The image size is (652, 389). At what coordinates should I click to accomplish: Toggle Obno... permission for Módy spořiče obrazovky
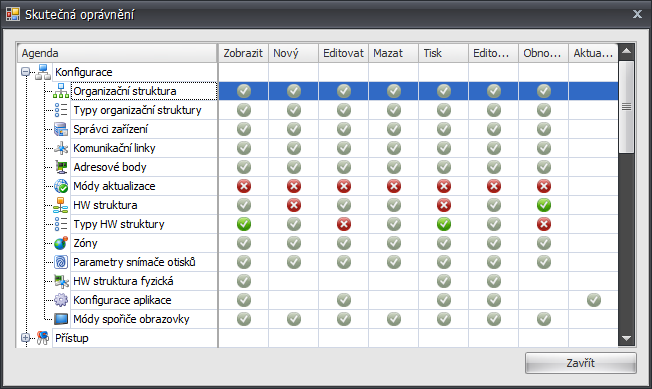(x=544, y=319)
